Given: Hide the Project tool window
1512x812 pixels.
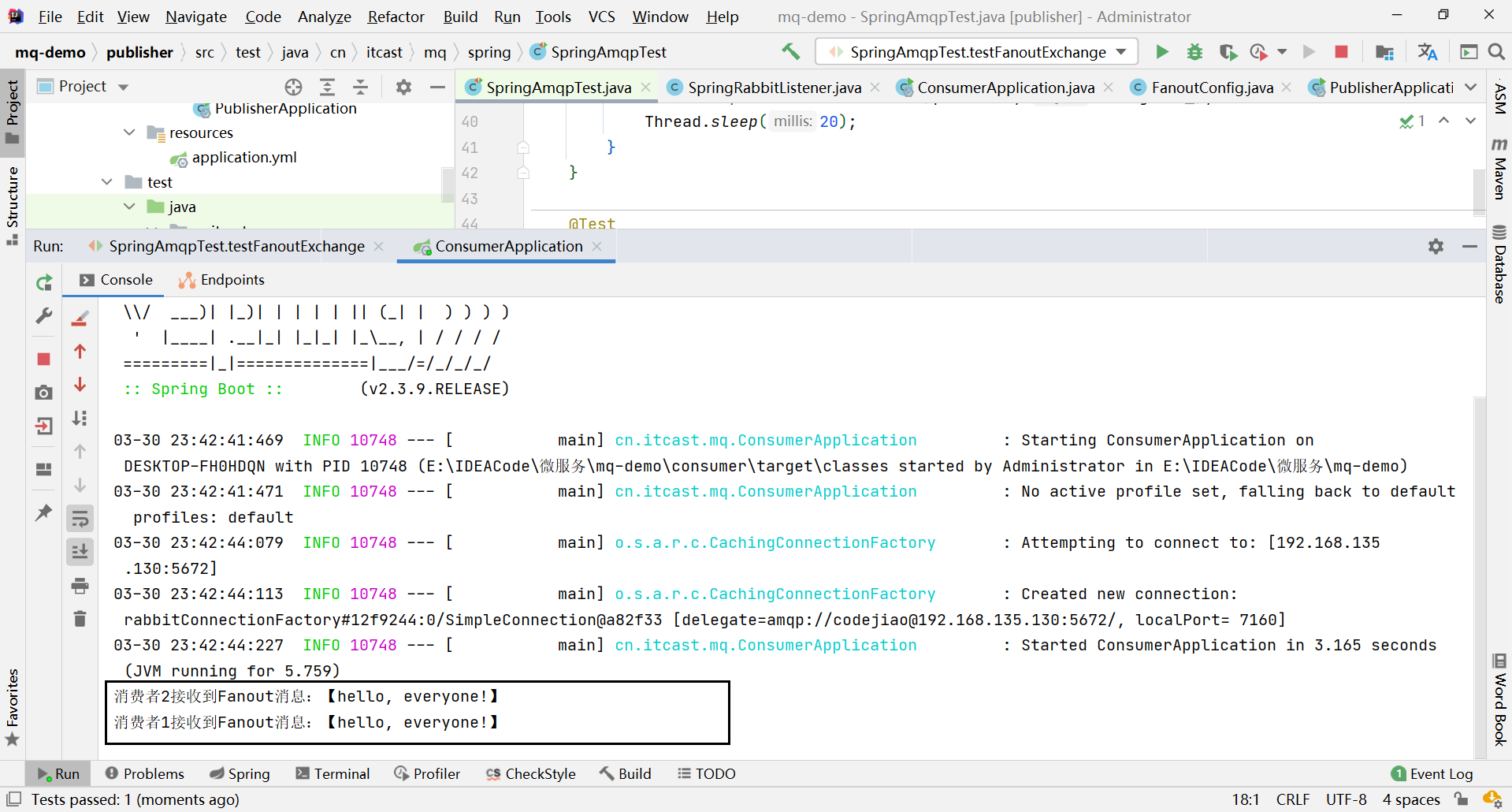Looking at the screenshot, I should pos(437,87).
